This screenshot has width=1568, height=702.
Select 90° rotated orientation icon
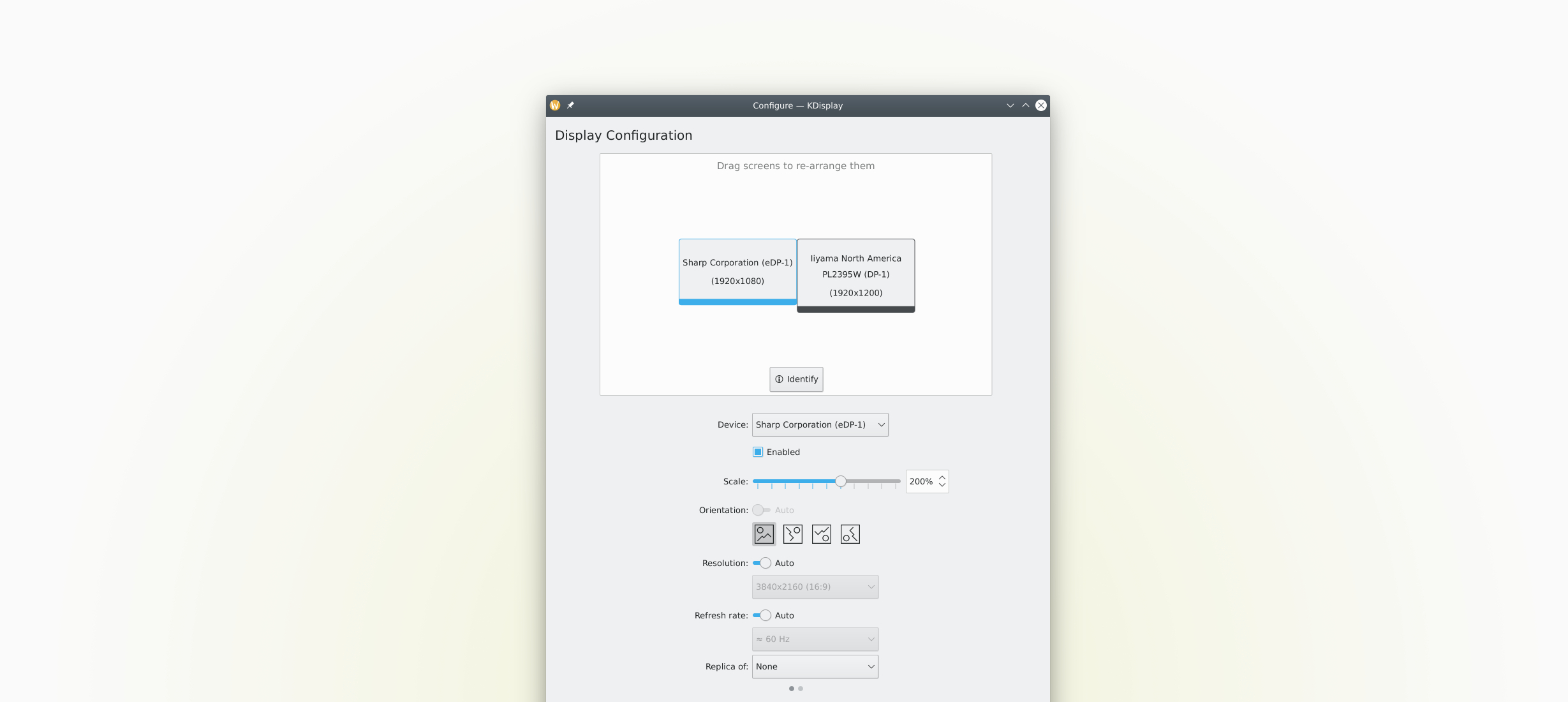tap(792, 534)
